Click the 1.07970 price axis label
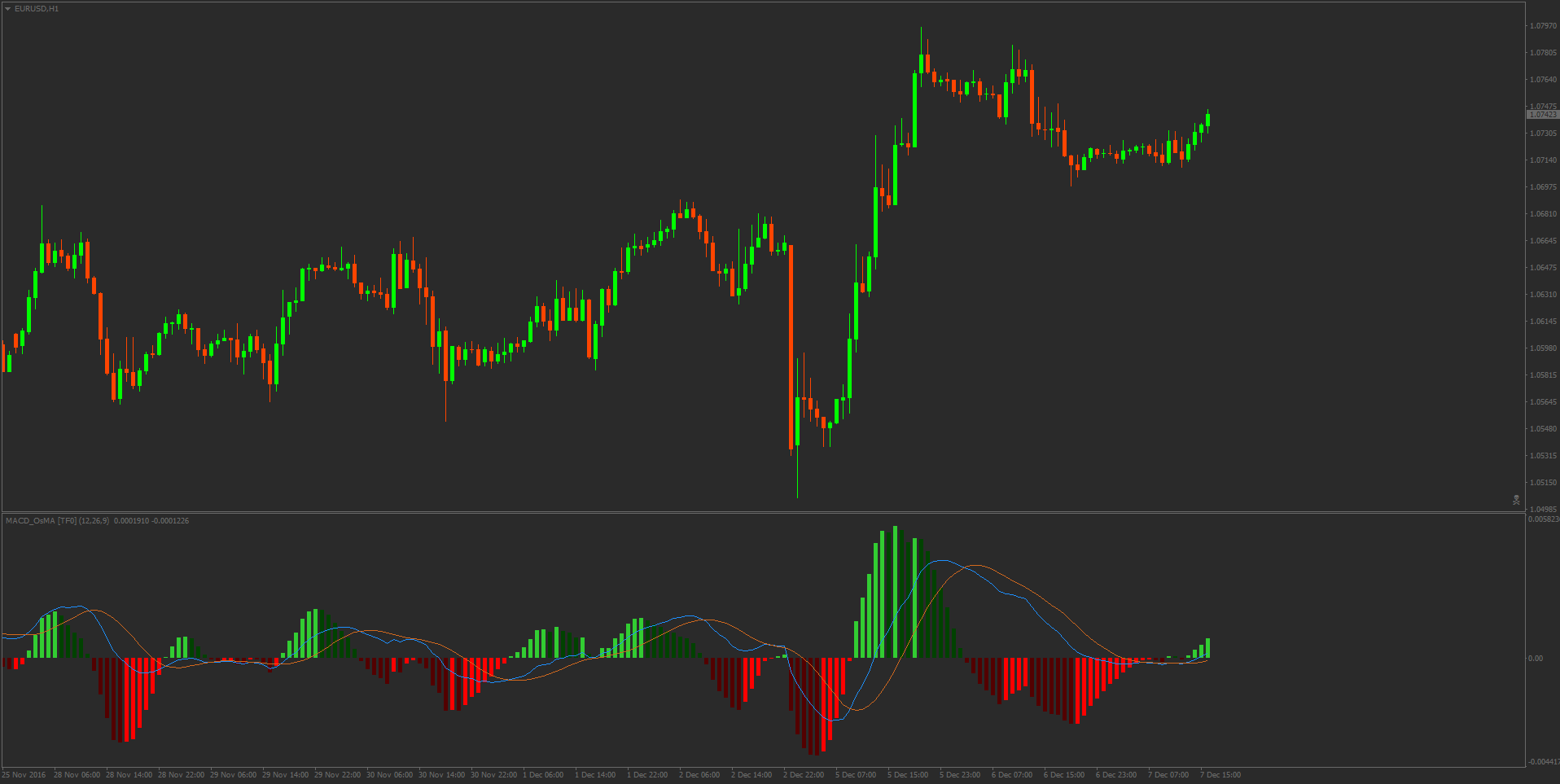Screen dimensions: 1560x784 click(1543, 26)
